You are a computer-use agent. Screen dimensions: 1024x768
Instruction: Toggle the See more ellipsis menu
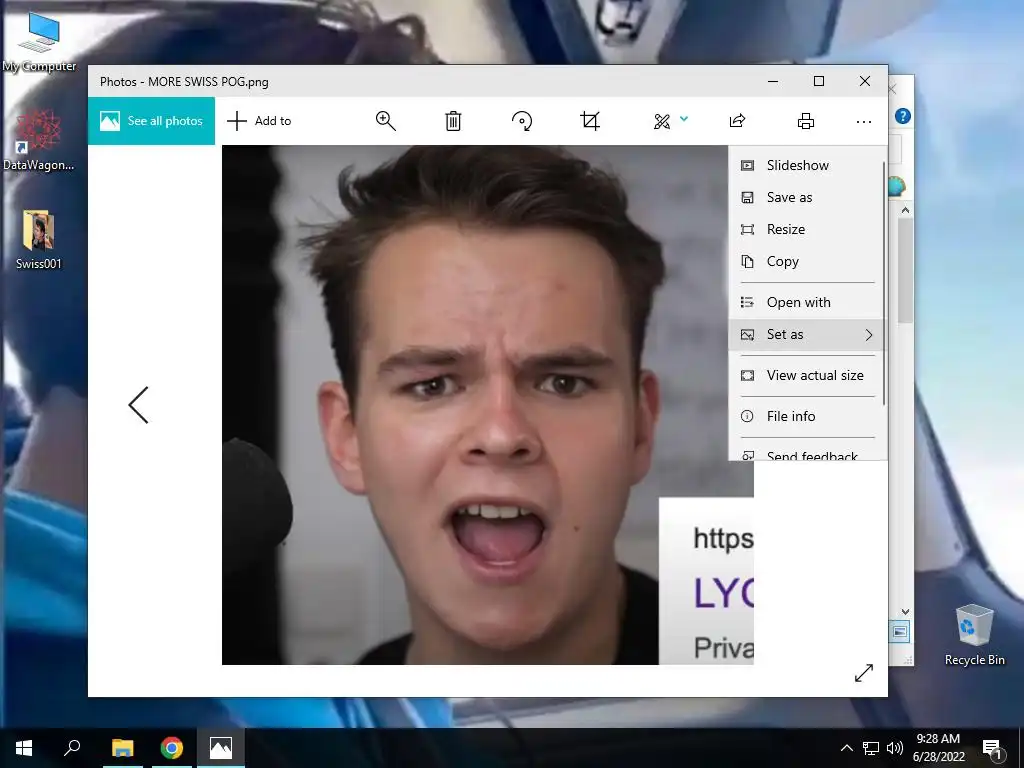coord(863,121)
